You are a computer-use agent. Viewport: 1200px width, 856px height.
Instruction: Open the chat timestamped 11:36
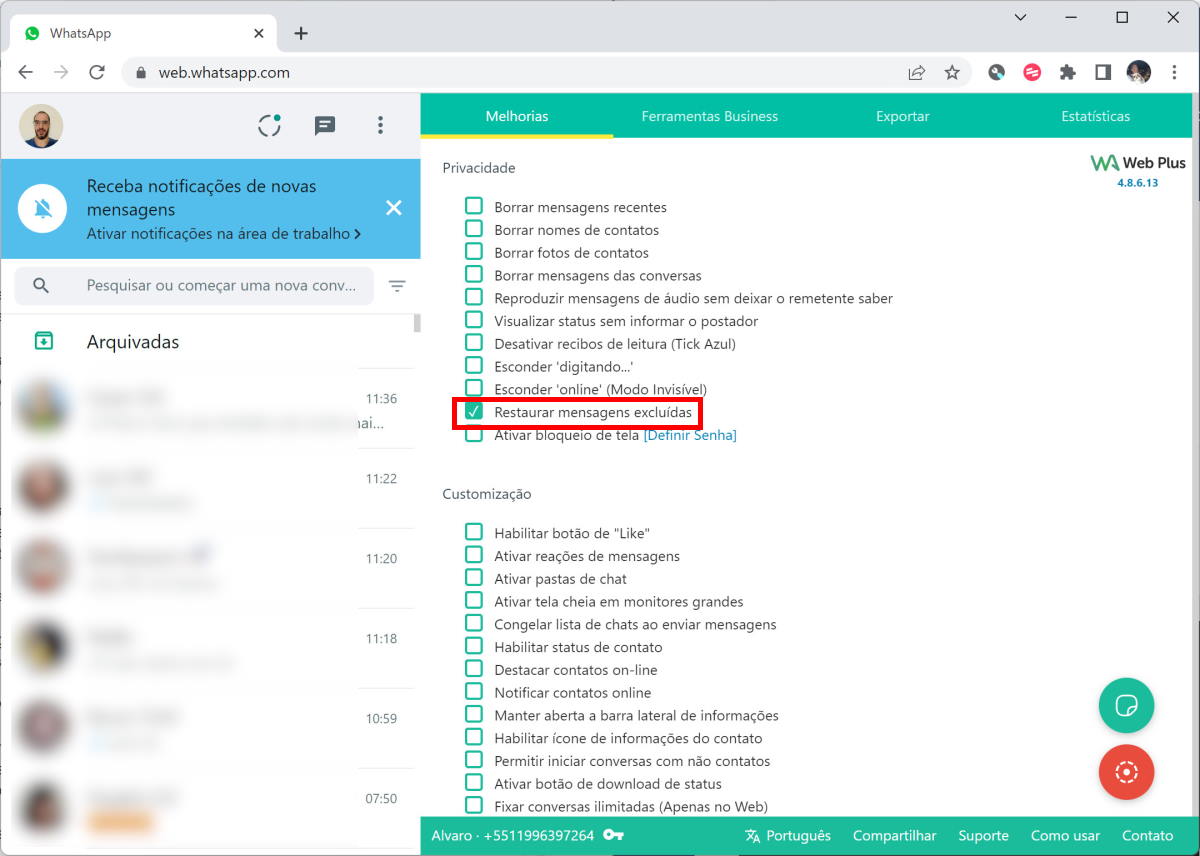pyautogui.click(x=207, y=408)
